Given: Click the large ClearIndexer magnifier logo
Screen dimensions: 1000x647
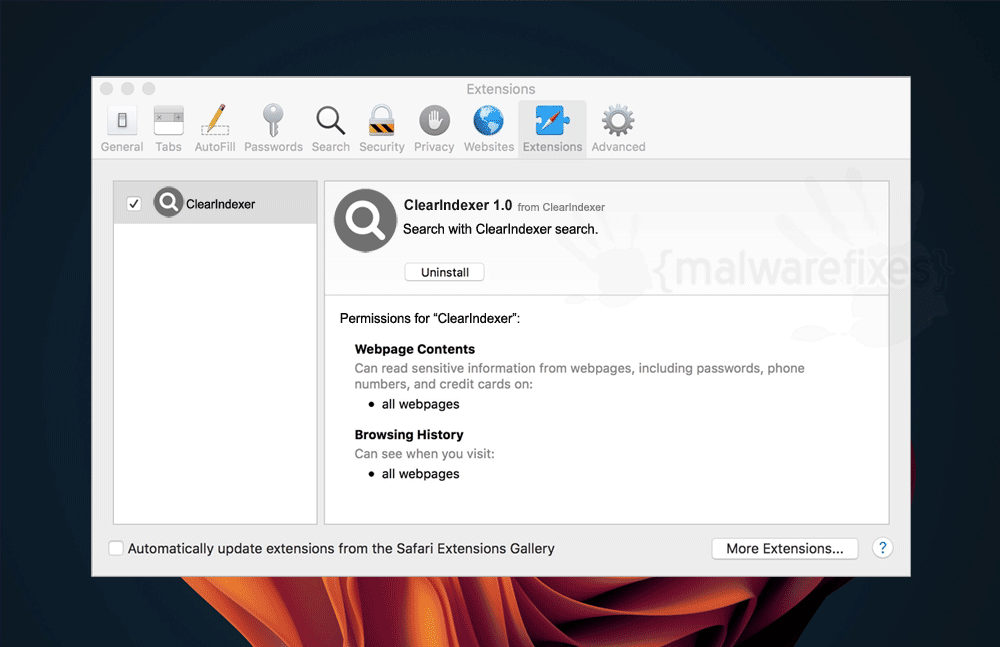Looking at the screenshot, I should click(365, 220).
